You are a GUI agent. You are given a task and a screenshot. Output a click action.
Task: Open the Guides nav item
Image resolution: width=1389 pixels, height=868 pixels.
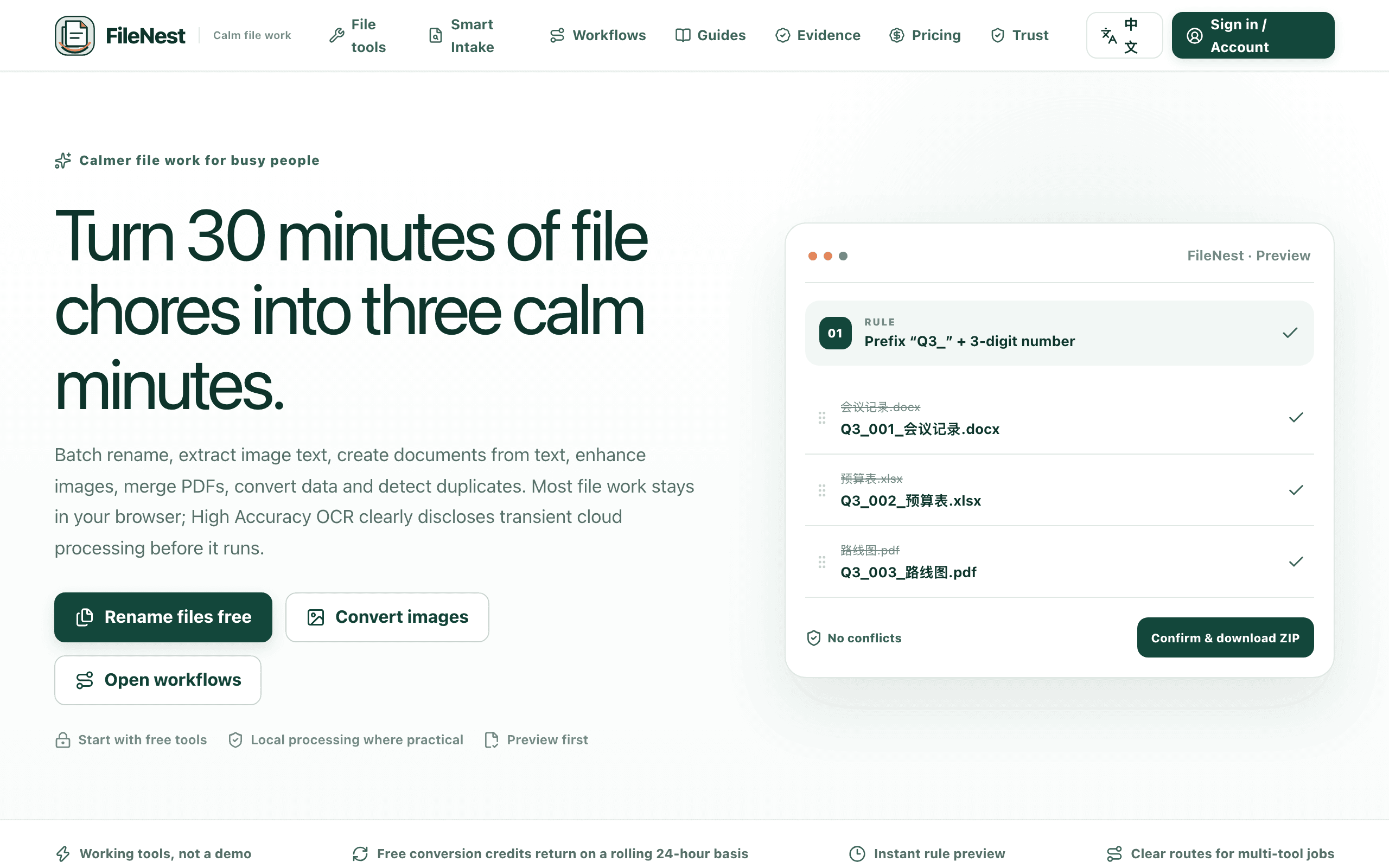click(710, 36)
